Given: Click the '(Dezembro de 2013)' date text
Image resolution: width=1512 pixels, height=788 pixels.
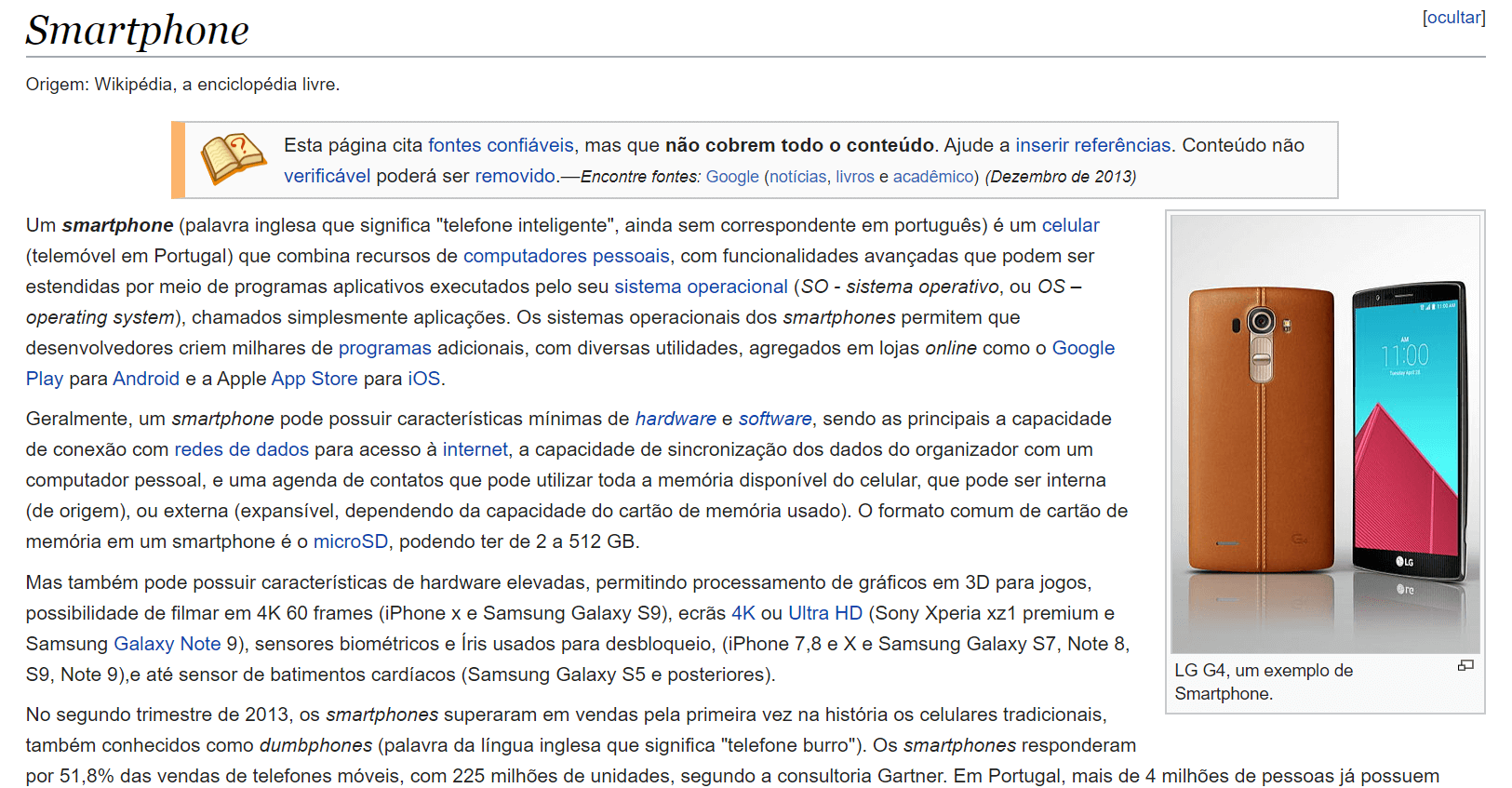Looking at the screenshot, I should [x=1061, y=177].
